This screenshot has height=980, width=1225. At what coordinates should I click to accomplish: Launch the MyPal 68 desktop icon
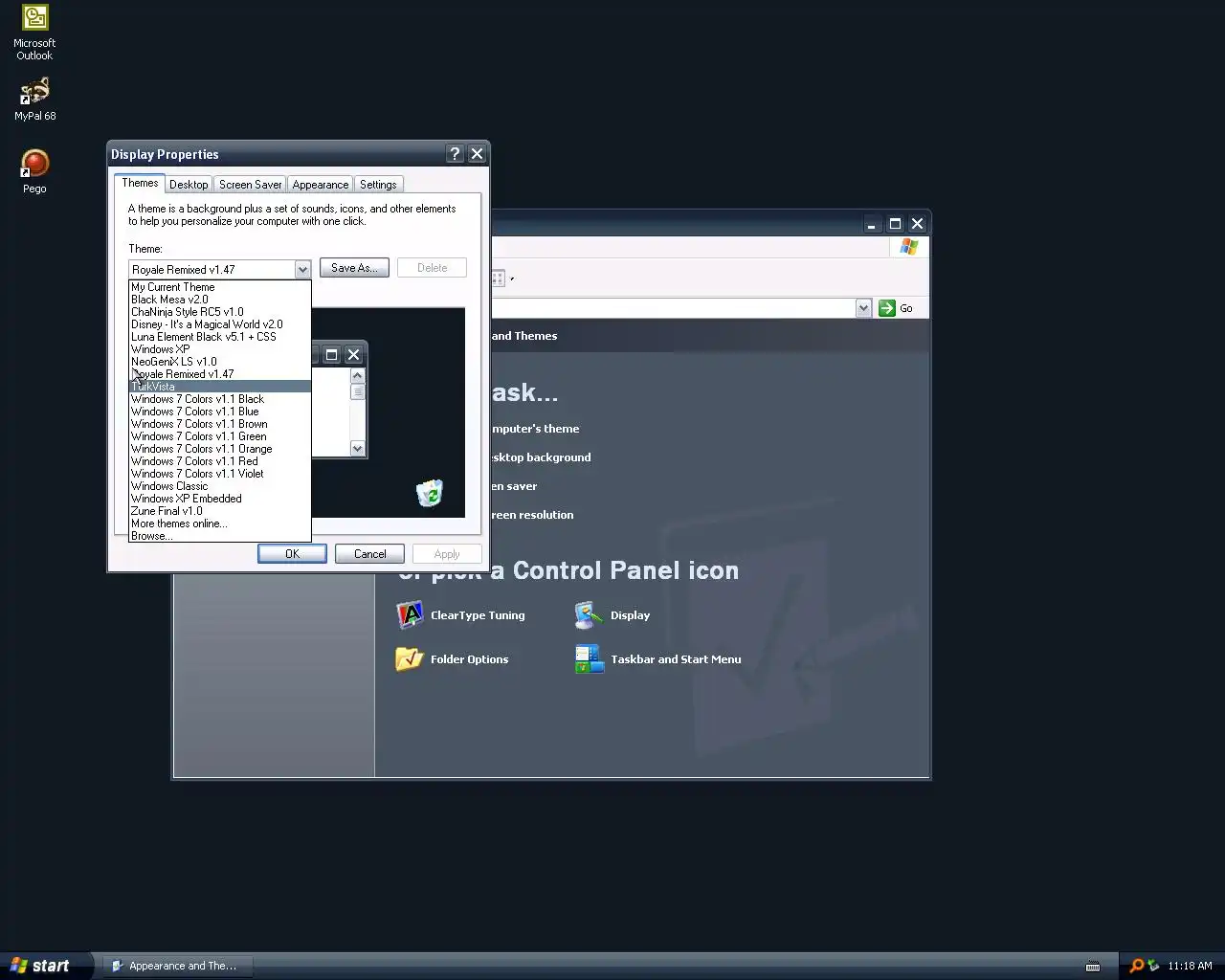(34, 100)
